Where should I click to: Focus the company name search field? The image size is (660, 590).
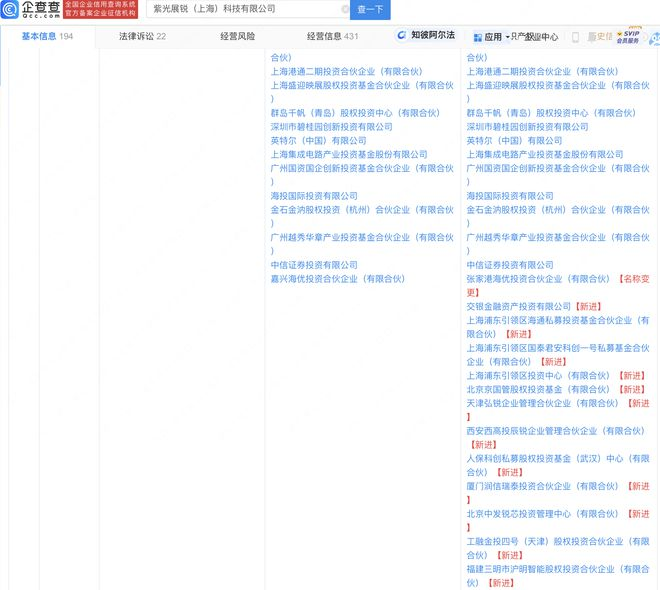click(246, 9)
